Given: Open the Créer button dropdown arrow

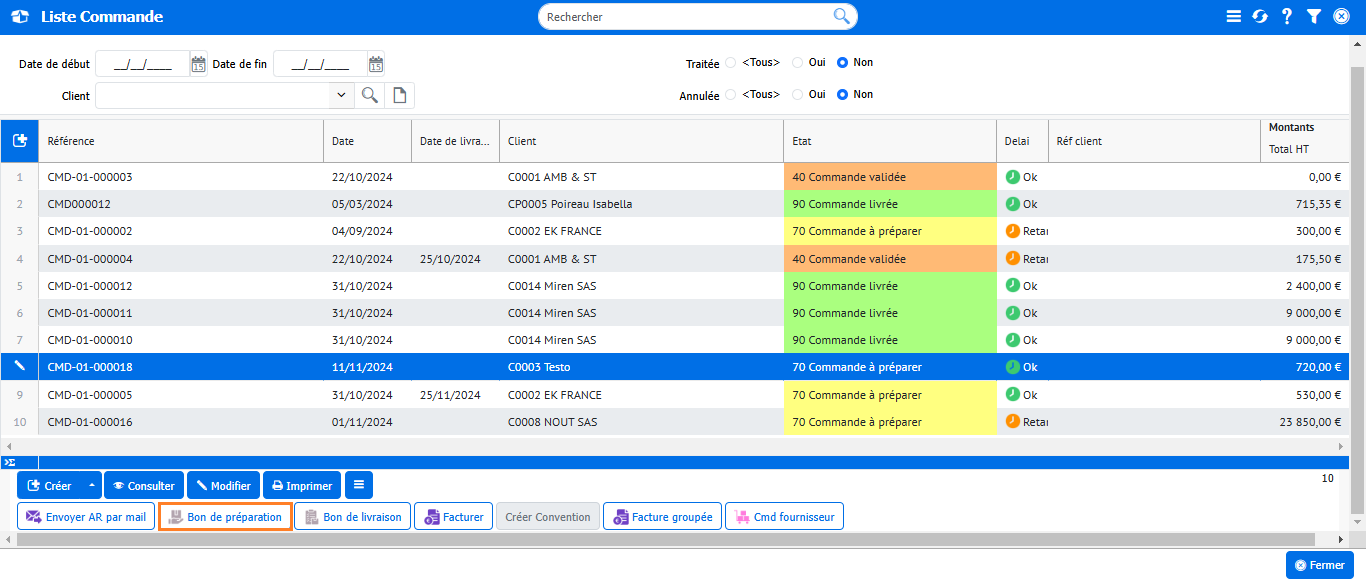Looking at the screenshot, I should click(x=92, y=486).
